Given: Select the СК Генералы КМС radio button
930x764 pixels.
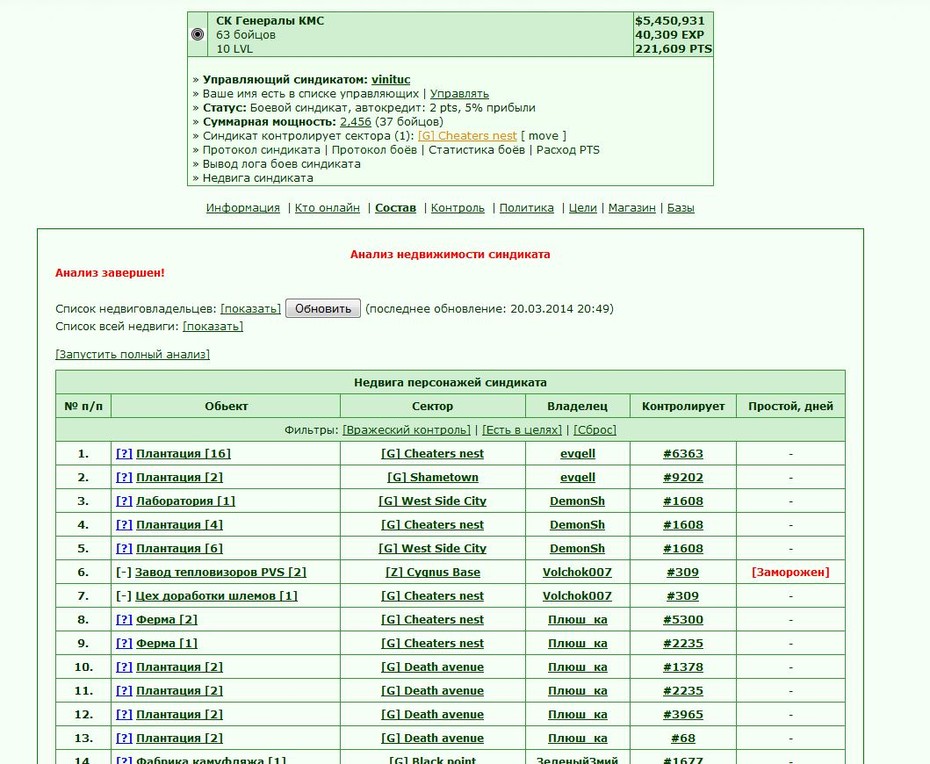Looking at the screenshot, I should (198, 34).
